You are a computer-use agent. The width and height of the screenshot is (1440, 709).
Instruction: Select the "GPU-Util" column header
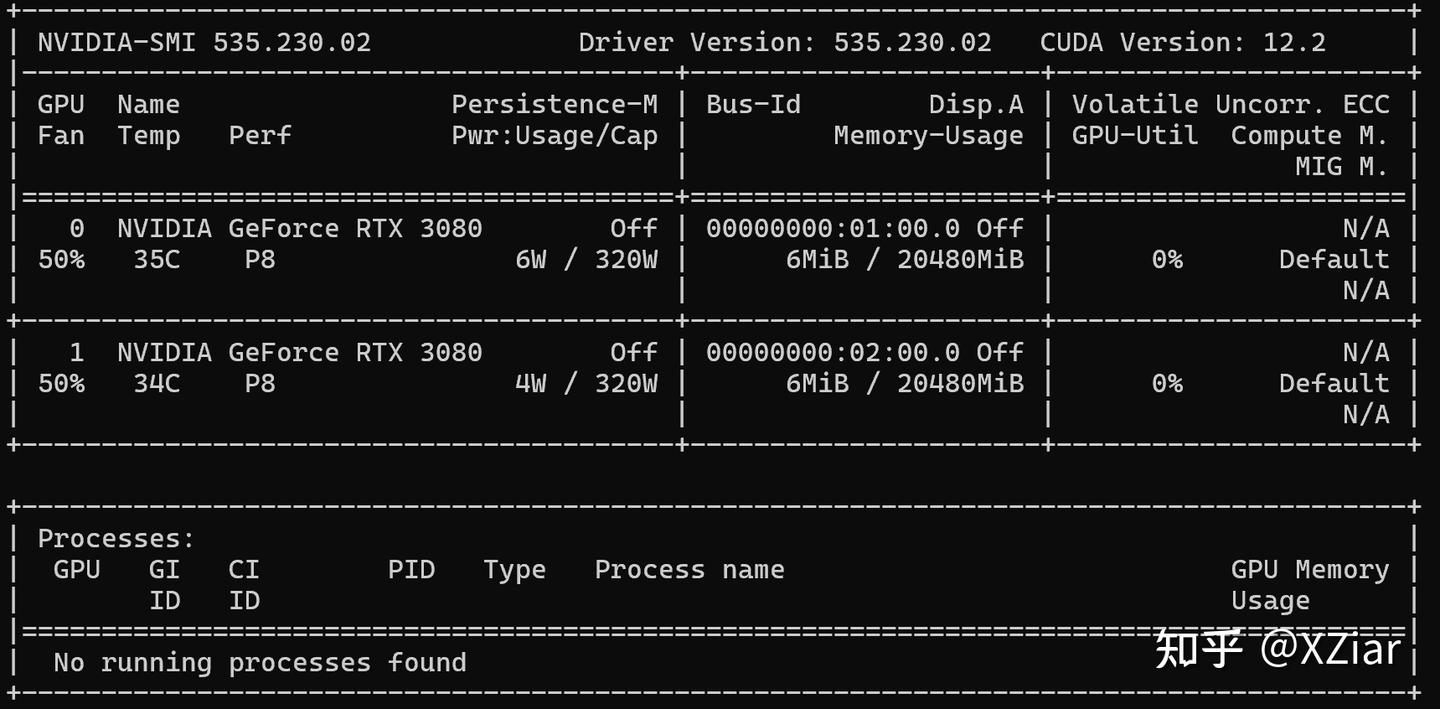click(1135, 135)
